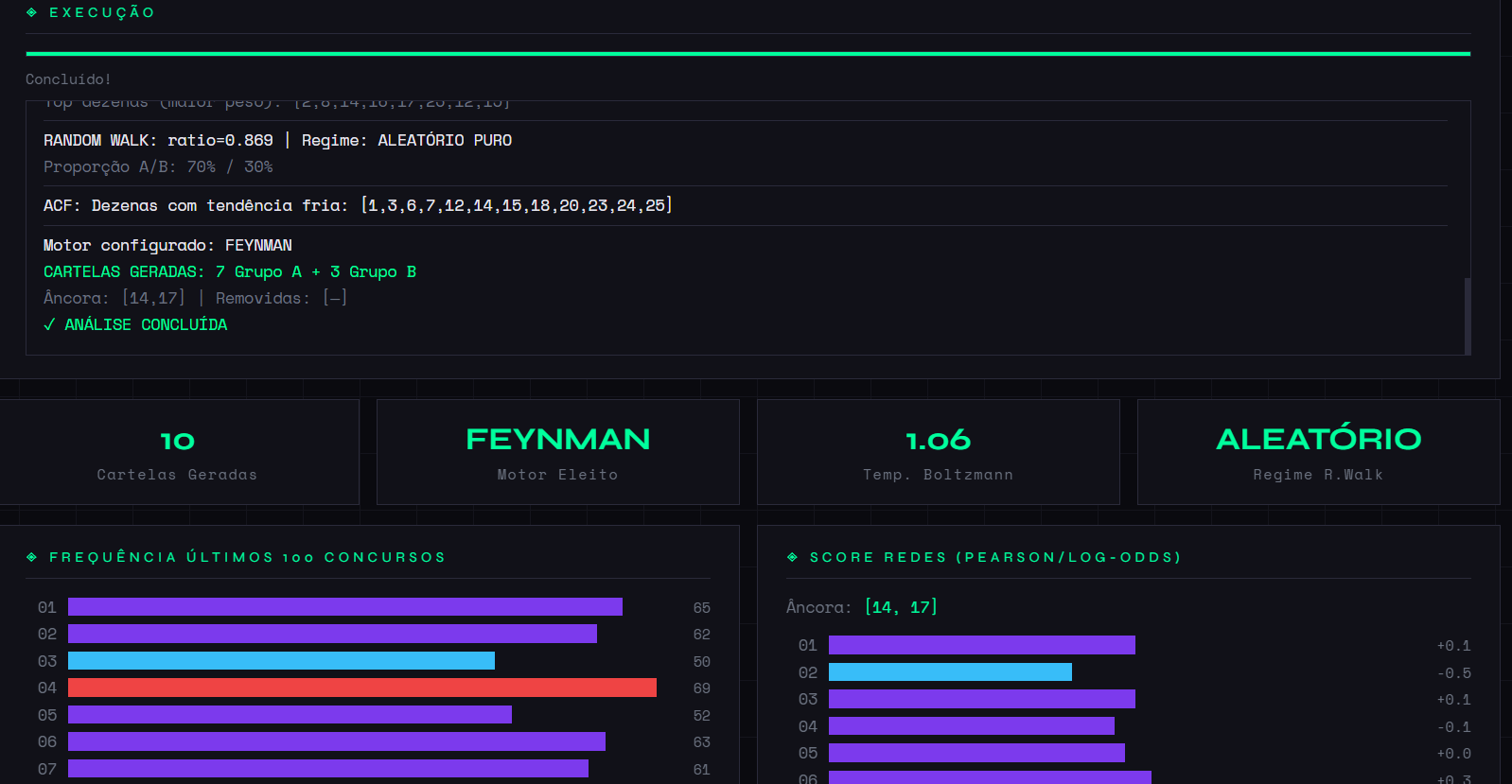This screenshot has width=1512, height=784.
Task: Click the red bar for dezena 04
Action: coord(361,688)
